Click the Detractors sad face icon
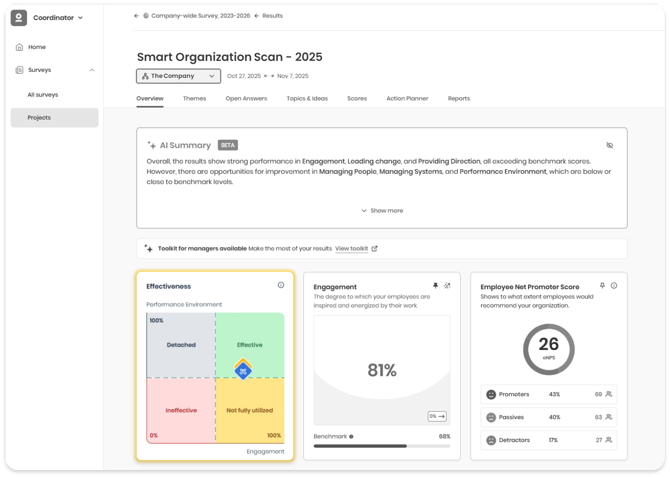The width and height of the screenshot is (670, 477). click(491, 440)
